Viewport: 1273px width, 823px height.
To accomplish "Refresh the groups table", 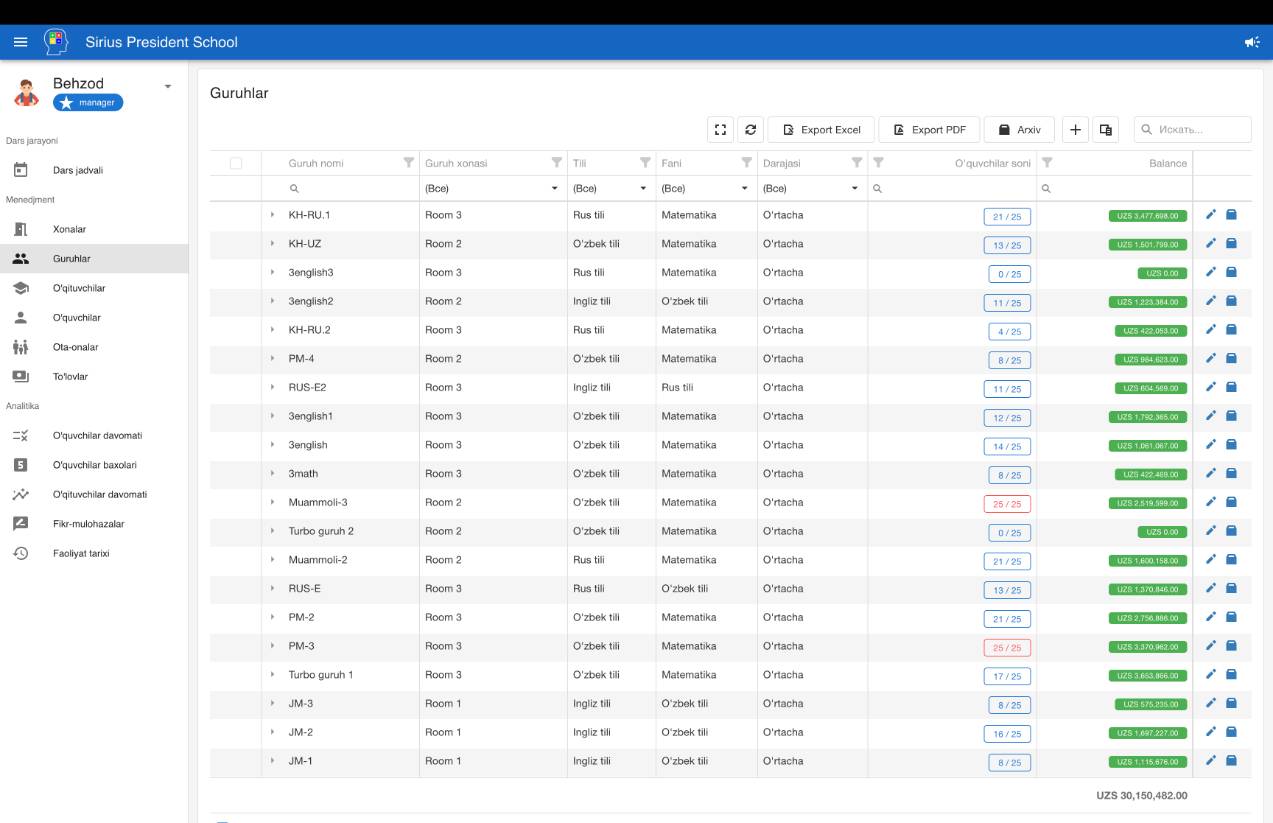I will point(751,130).
